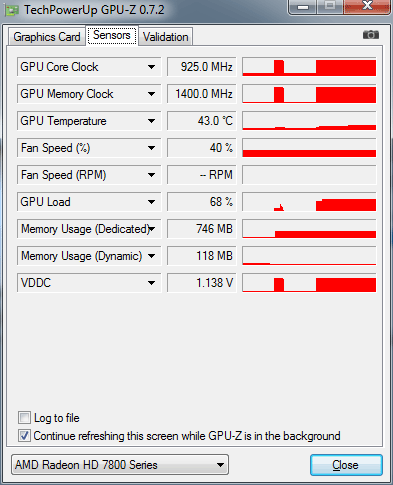Minimize the GPU-Z window
The image size is (393, 485).
tap(303, 6)
